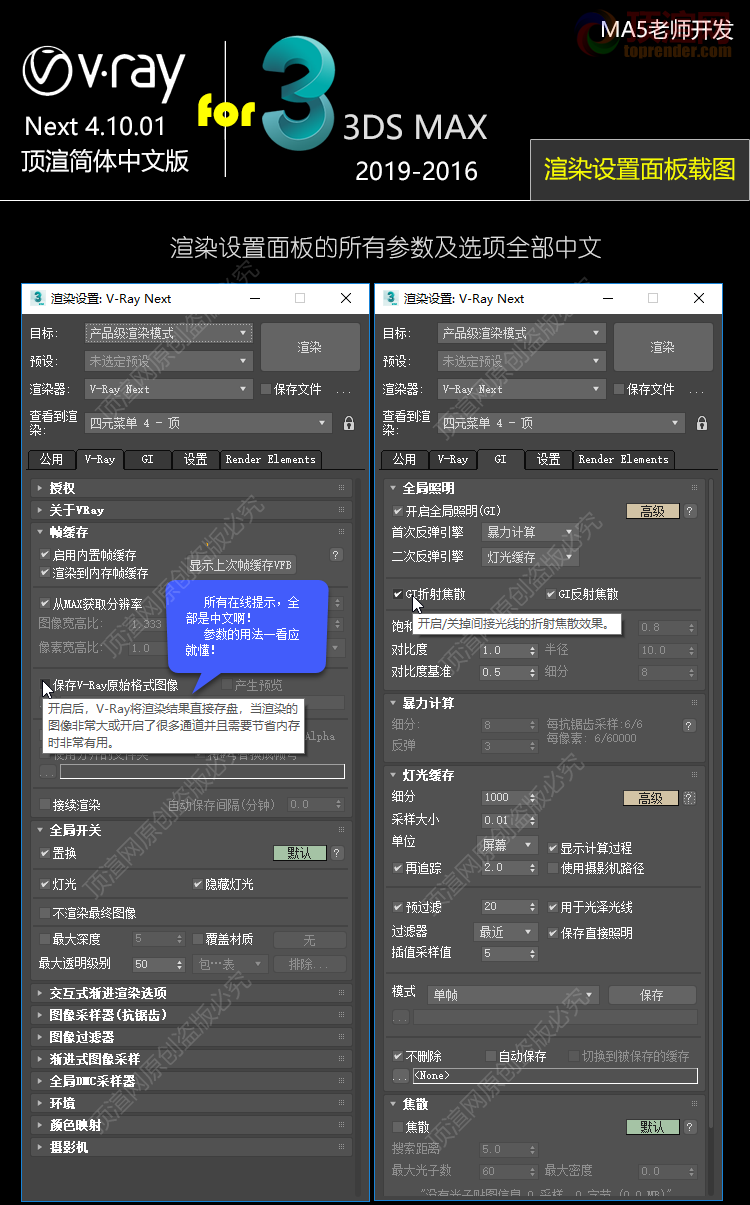
Task: Click 保存 button in 灯光缓存
Action: (x=652, y=995)
